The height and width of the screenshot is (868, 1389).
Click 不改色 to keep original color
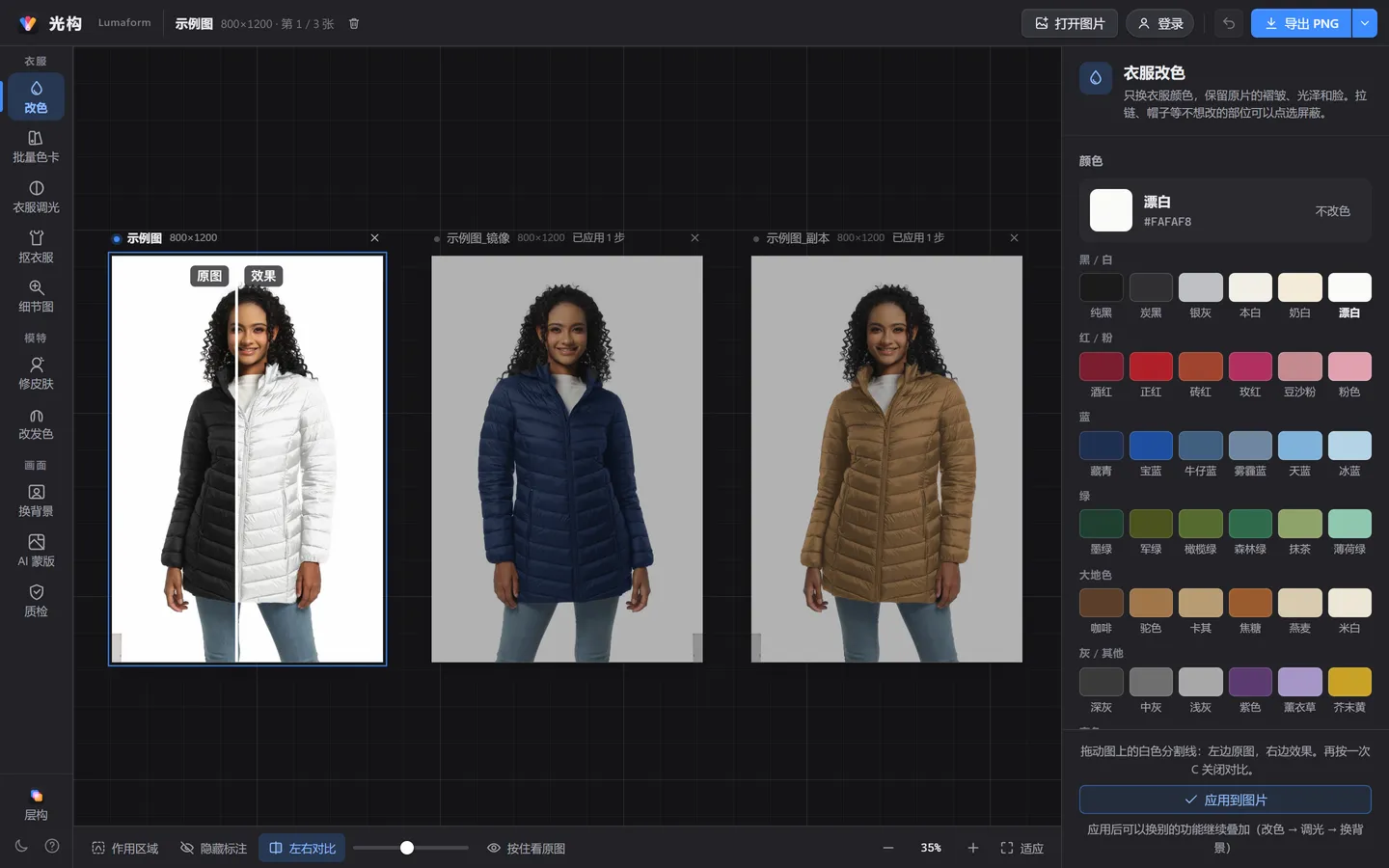[1333, 211]
